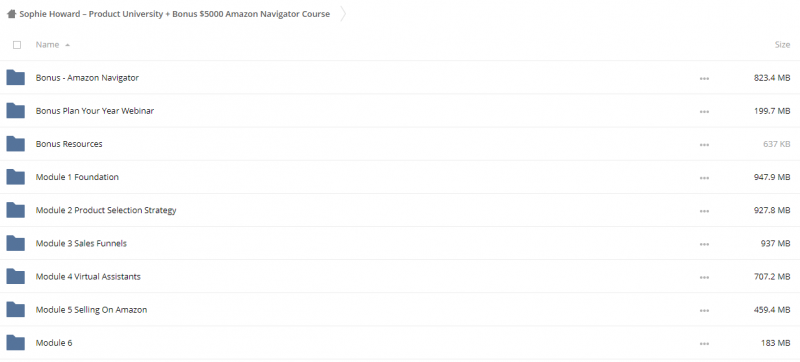This screenshot has width=800, height=362.
Task: Click the breadcrumb chevron arrow
Action: [343, 14]
